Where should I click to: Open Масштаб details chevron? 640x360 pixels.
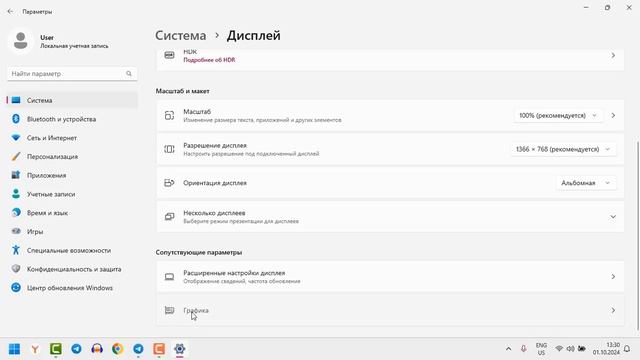click(613, 116)
